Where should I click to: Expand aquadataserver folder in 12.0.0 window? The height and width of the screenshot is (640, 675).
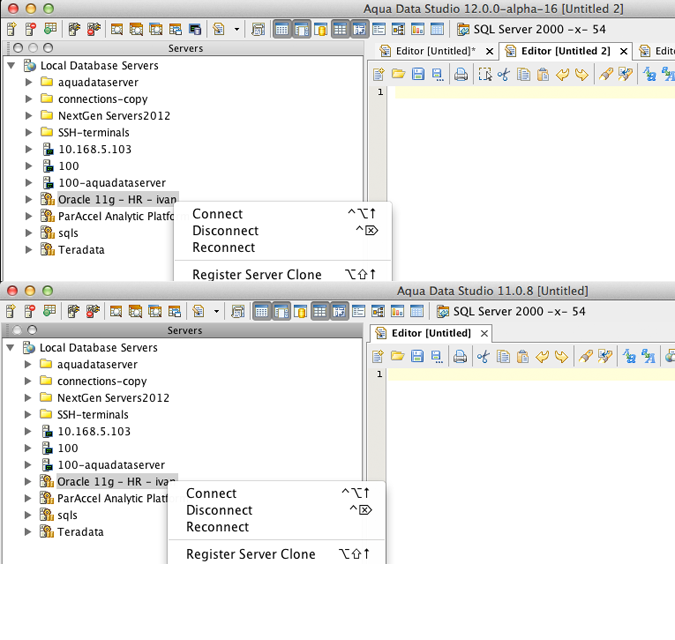tap(28, 82)
